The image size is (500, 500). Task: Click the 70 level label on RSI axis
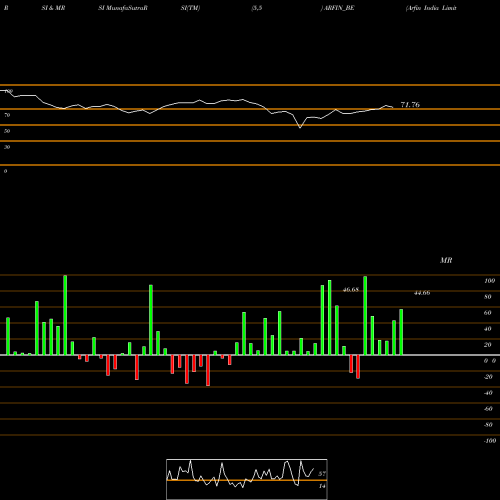tap(7, 115)
